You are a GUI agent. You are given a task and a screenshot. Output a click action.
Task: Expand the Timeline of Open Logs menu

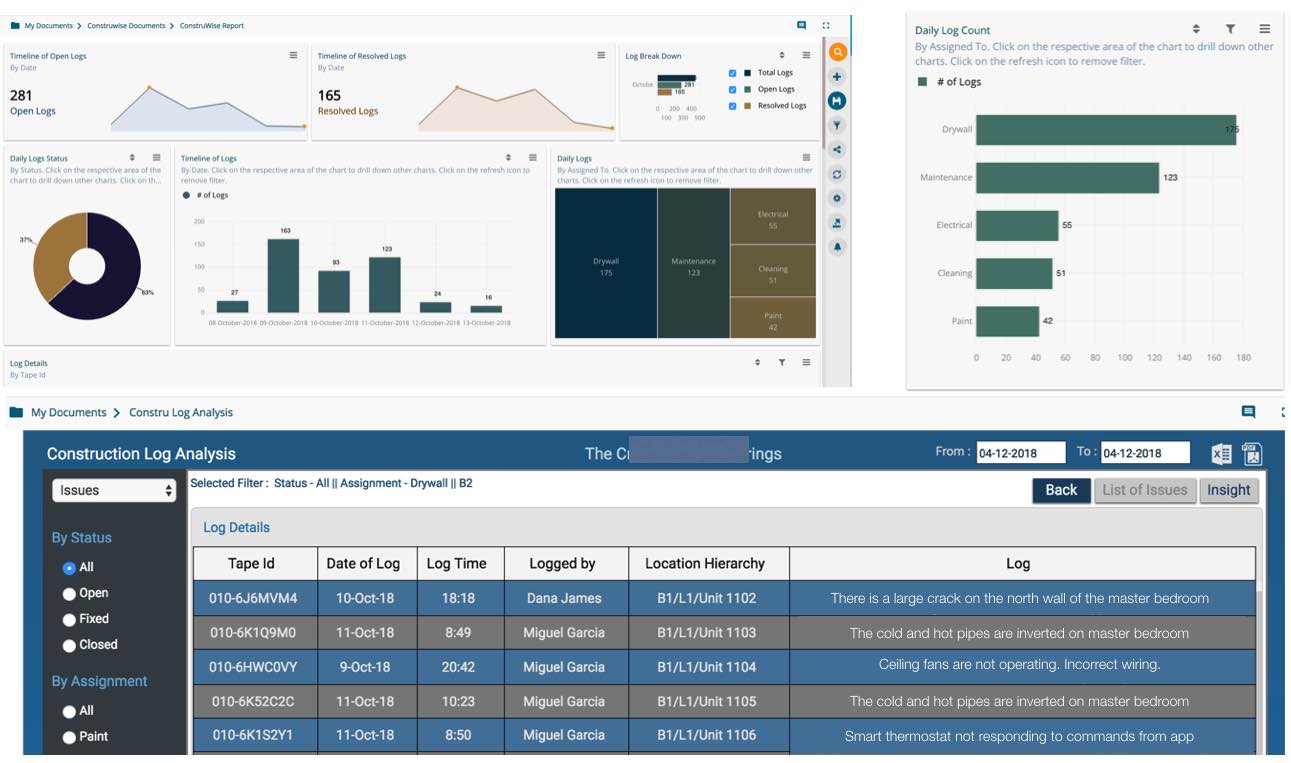tap(293, 56)
